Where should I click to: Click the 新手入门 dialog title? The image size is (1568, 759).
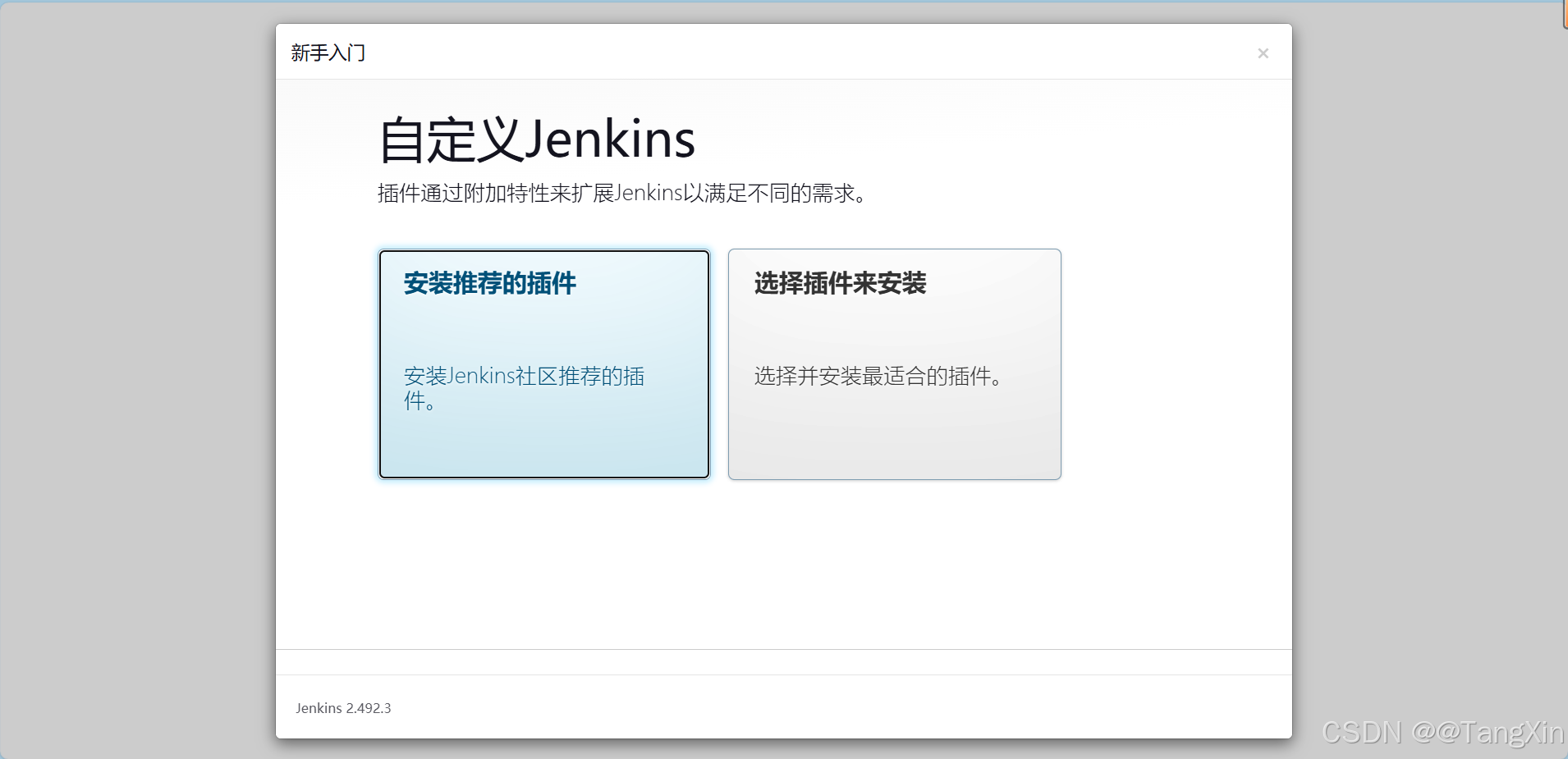[328, 53]
